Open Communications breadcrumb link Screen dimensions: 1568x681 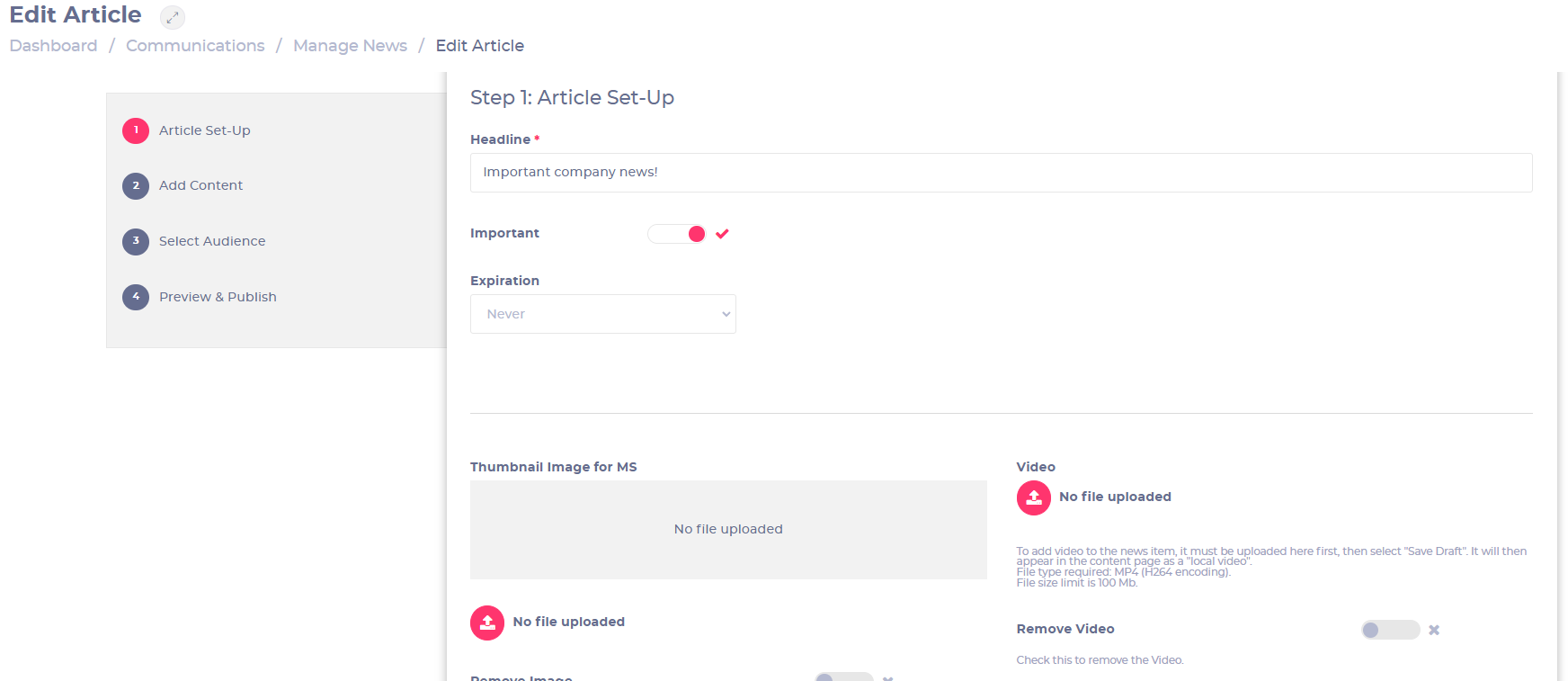point(195,46)
